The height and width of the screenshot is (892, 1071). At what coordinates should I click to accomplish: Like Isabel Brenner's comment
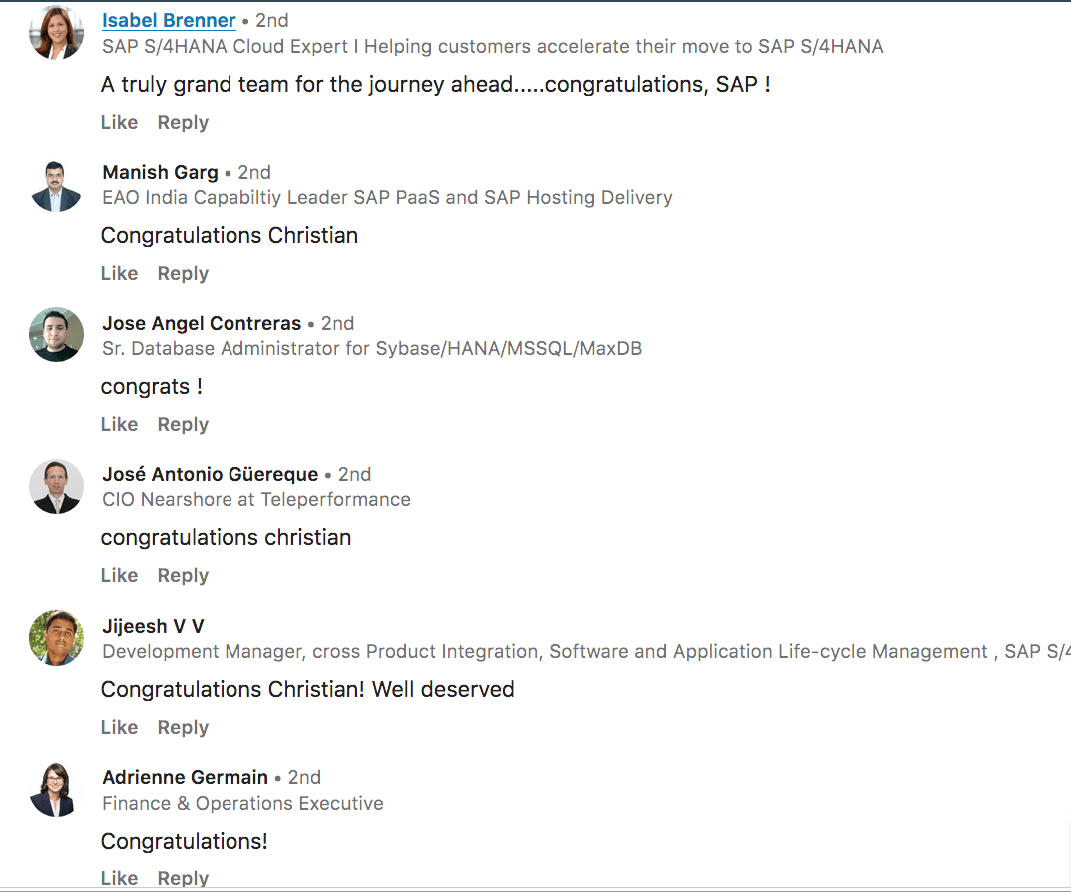(x=120, y=122)
